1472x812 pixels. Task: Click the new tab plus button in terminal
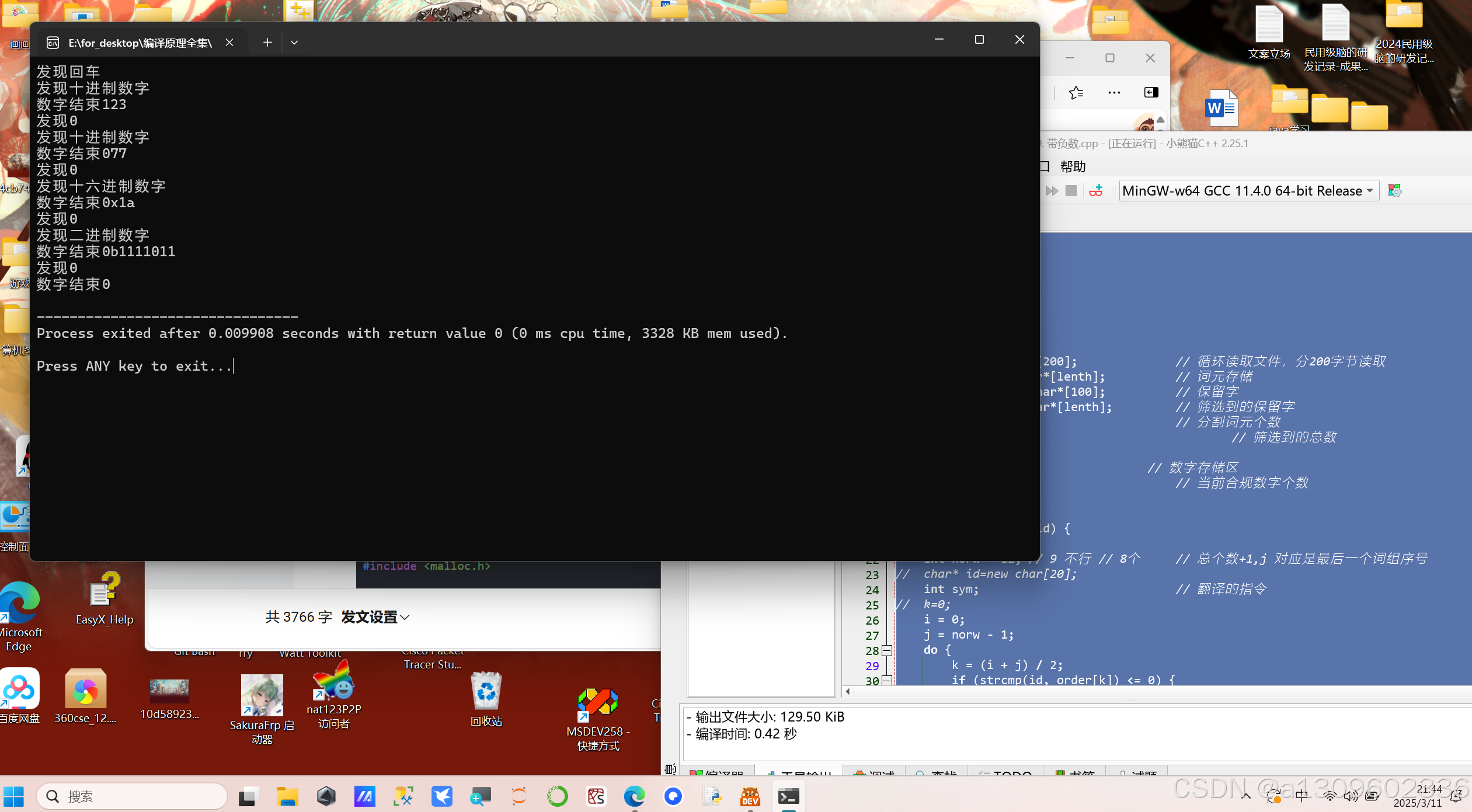click(x=267, y=42)
